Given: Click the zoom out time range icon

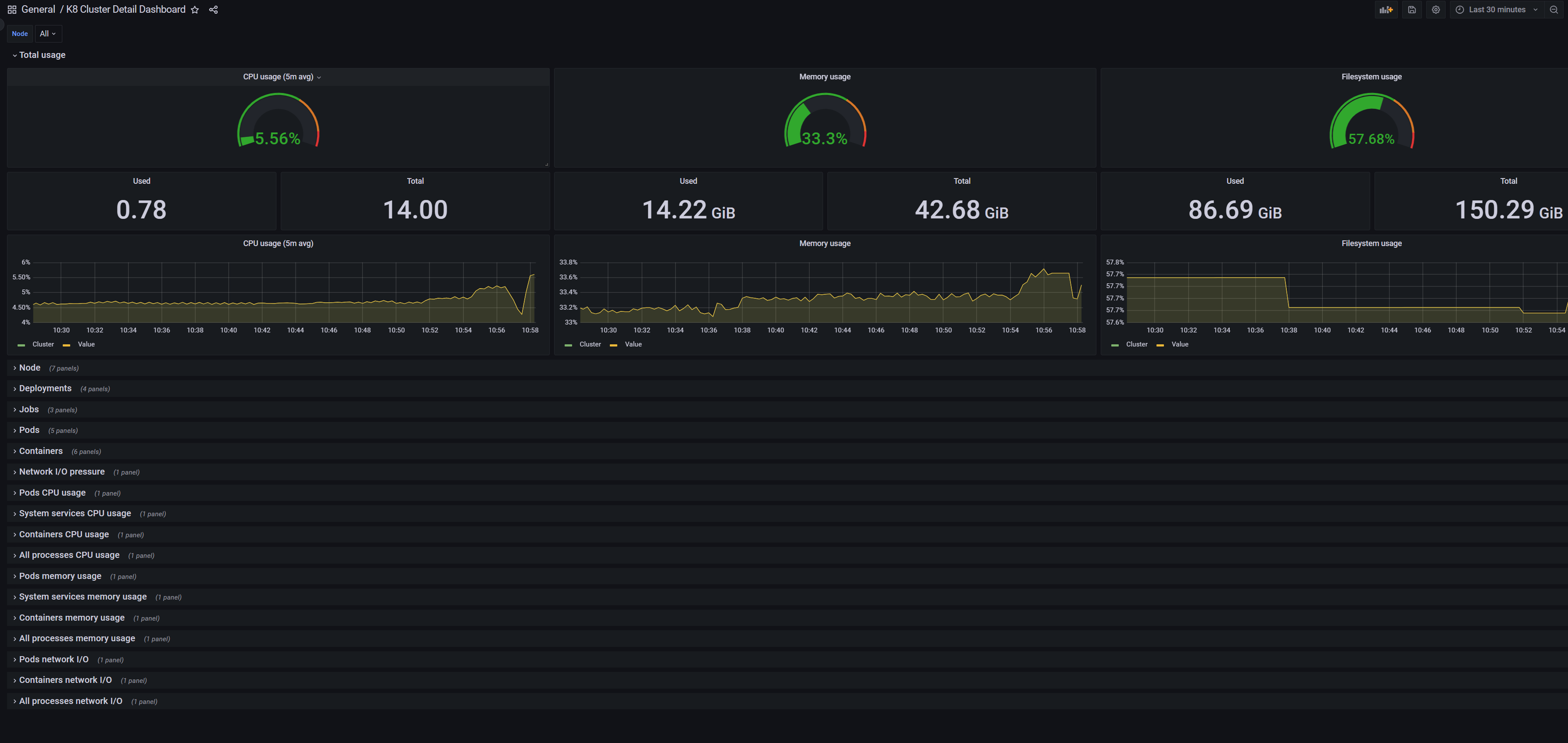Looking at the screenshot, I should [x=1554, y=10].
